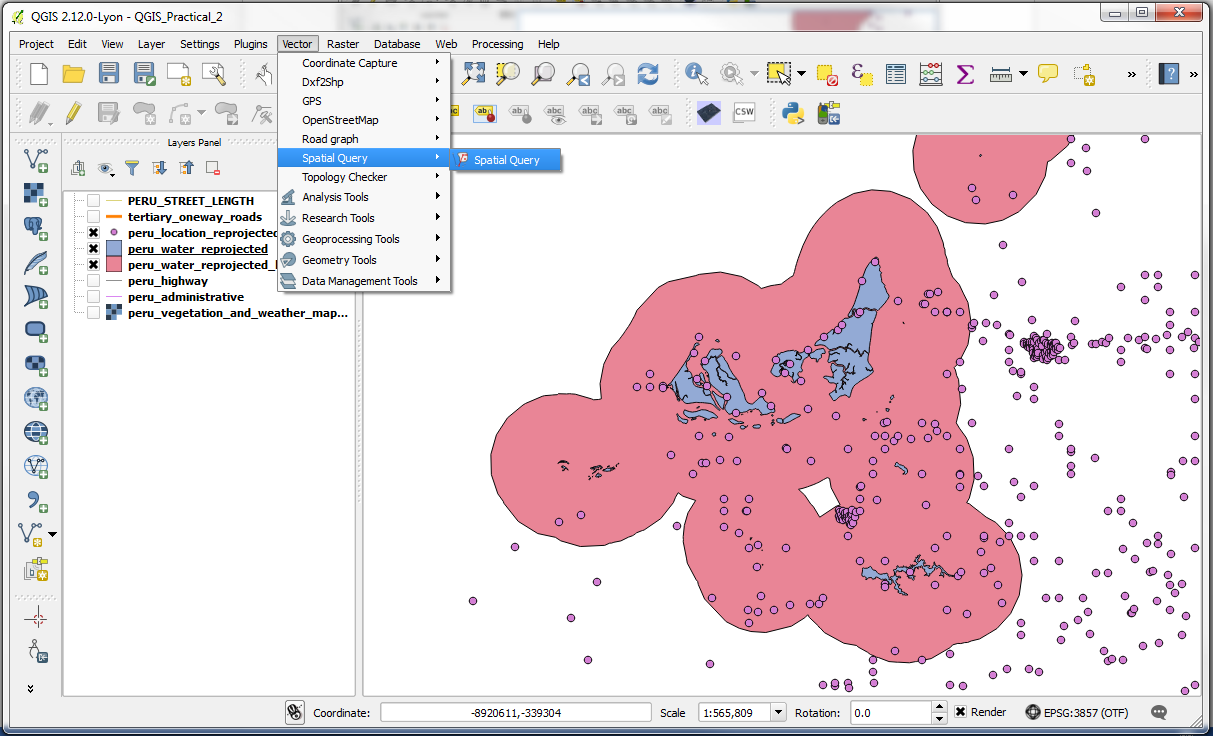Image resolution: width=1213 pixels, height=736 pixels.
Task: Click the EPSG:3857 (OTF) CRS button
Action: click(x=1077, y=713)
